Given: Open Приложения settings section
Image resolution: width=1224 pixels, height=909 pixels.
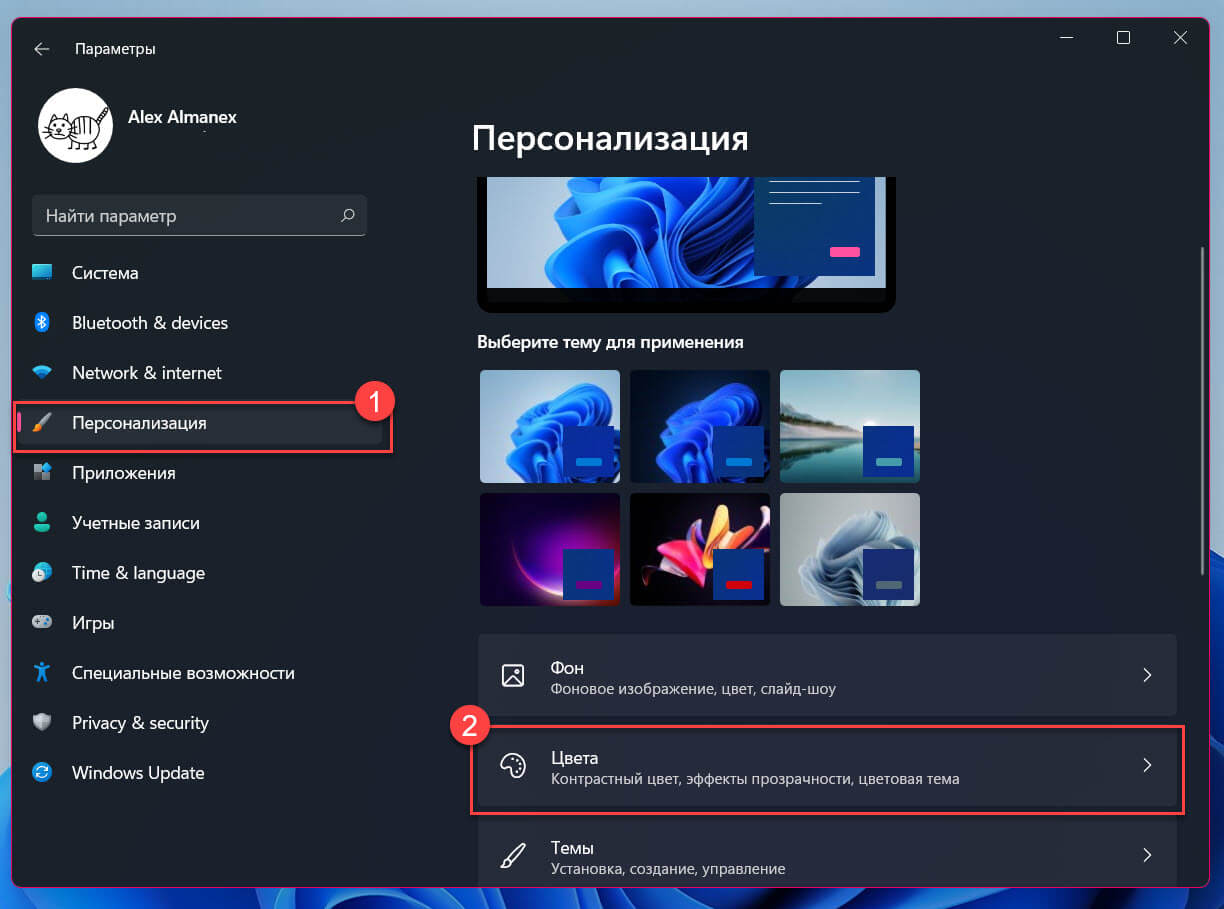Looking at the screenshot, I should tap(201, 473).
